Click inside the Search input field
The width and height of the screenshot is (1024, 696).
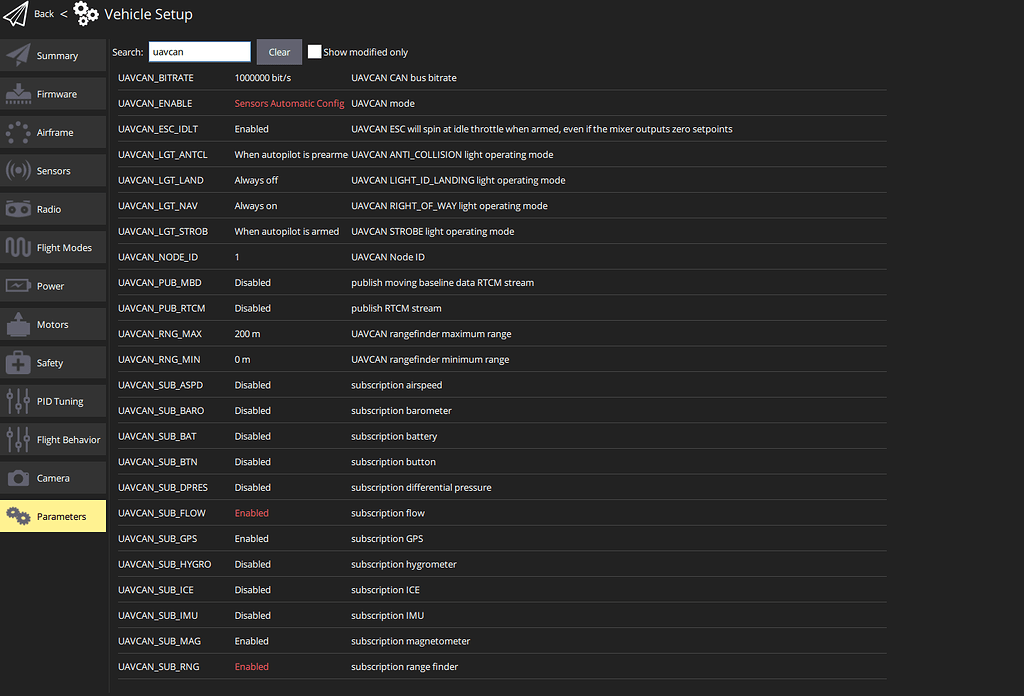[197, 51]
